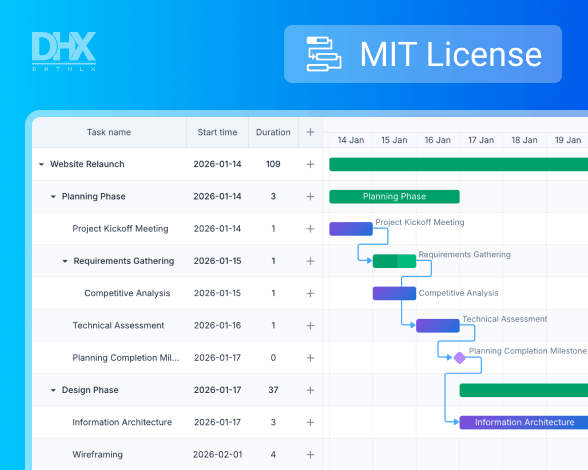This screenshot has height=470, width=588.
Task: Click the plus icon in grid header
Action: [x=310, y=132]
